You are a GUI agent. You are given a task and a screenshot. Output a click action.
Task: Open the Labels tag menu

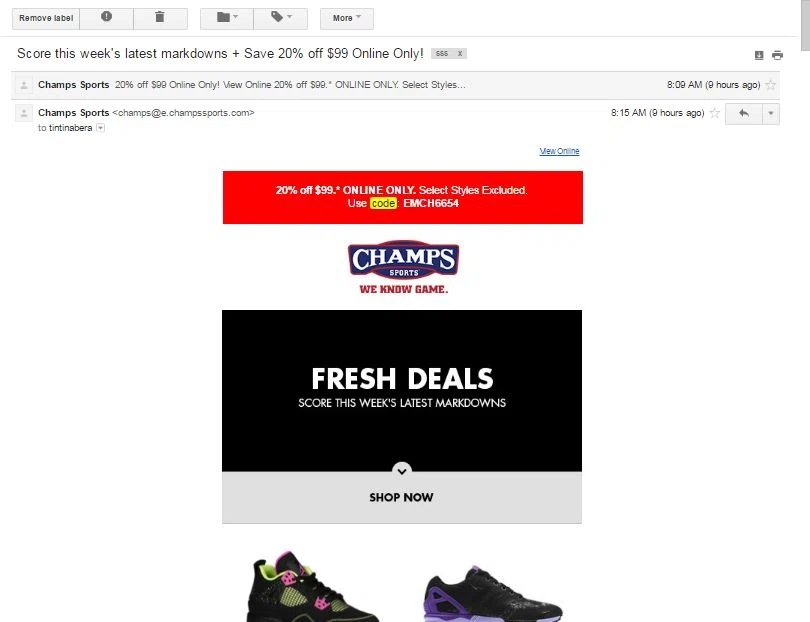(x=281, y=18)
